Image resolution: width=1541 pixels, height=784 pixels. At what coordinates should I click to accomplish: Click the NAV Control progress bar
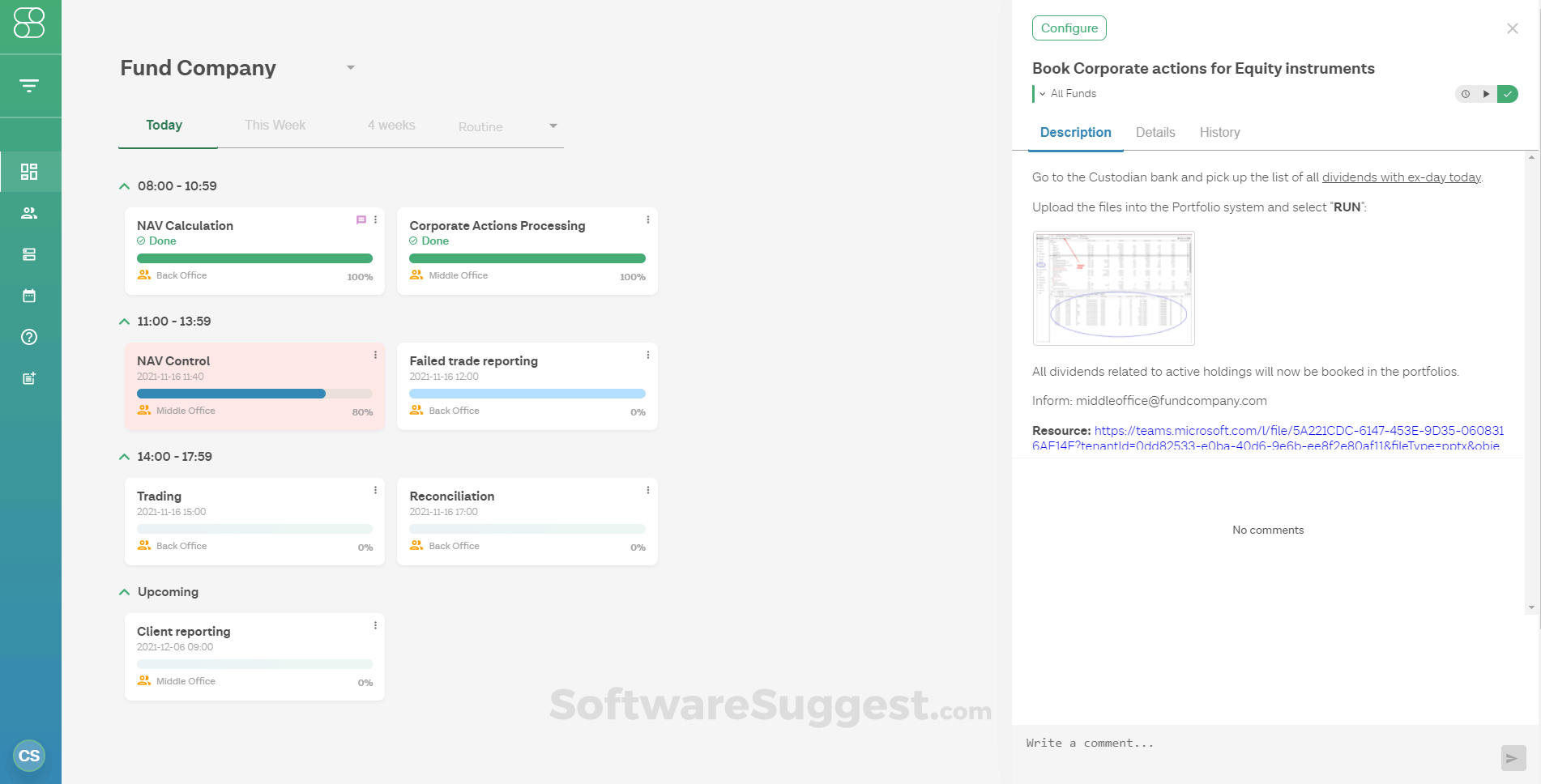coord(254,394)
